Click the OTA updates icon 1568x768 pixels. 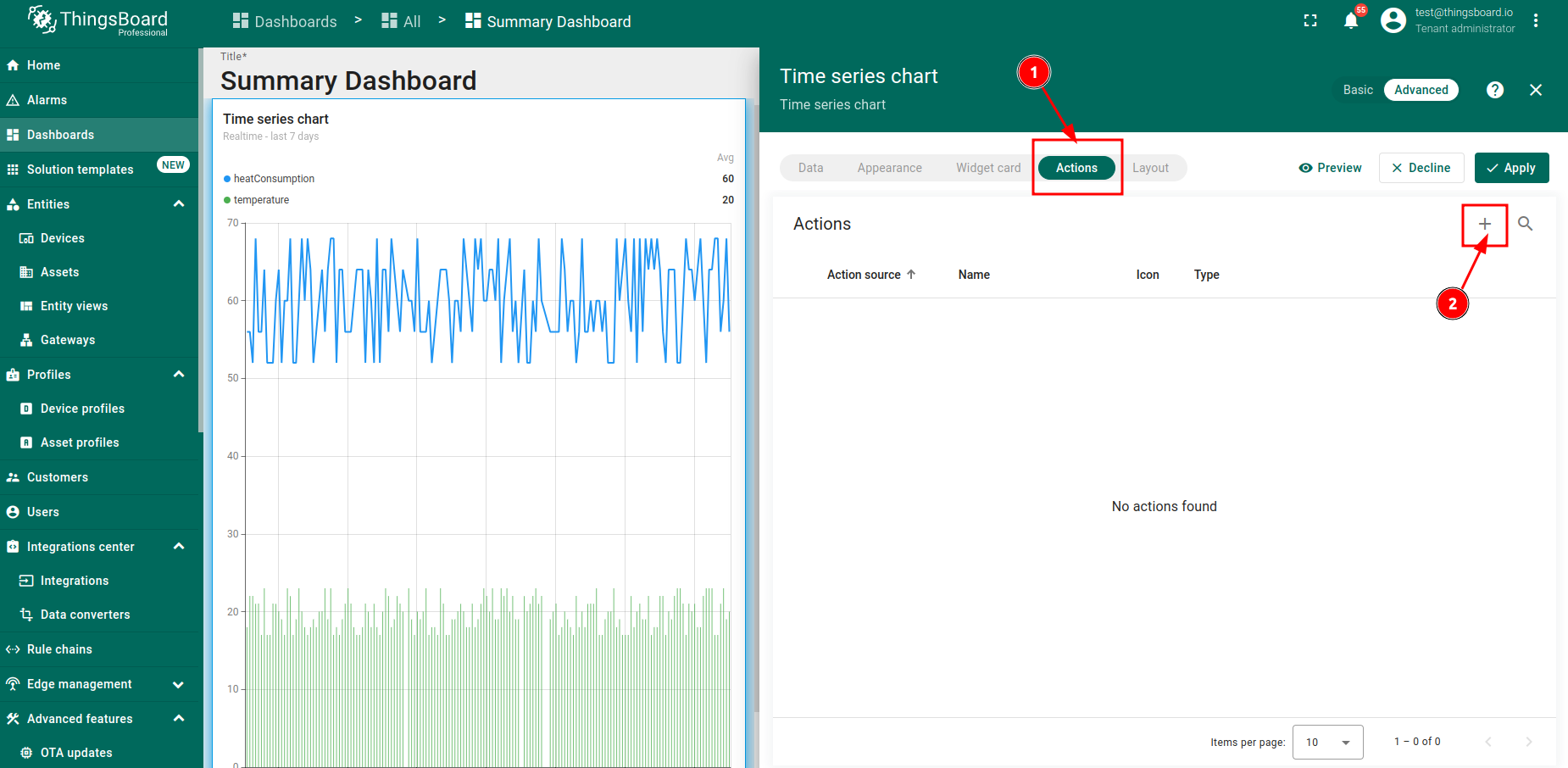coord(26,753)
